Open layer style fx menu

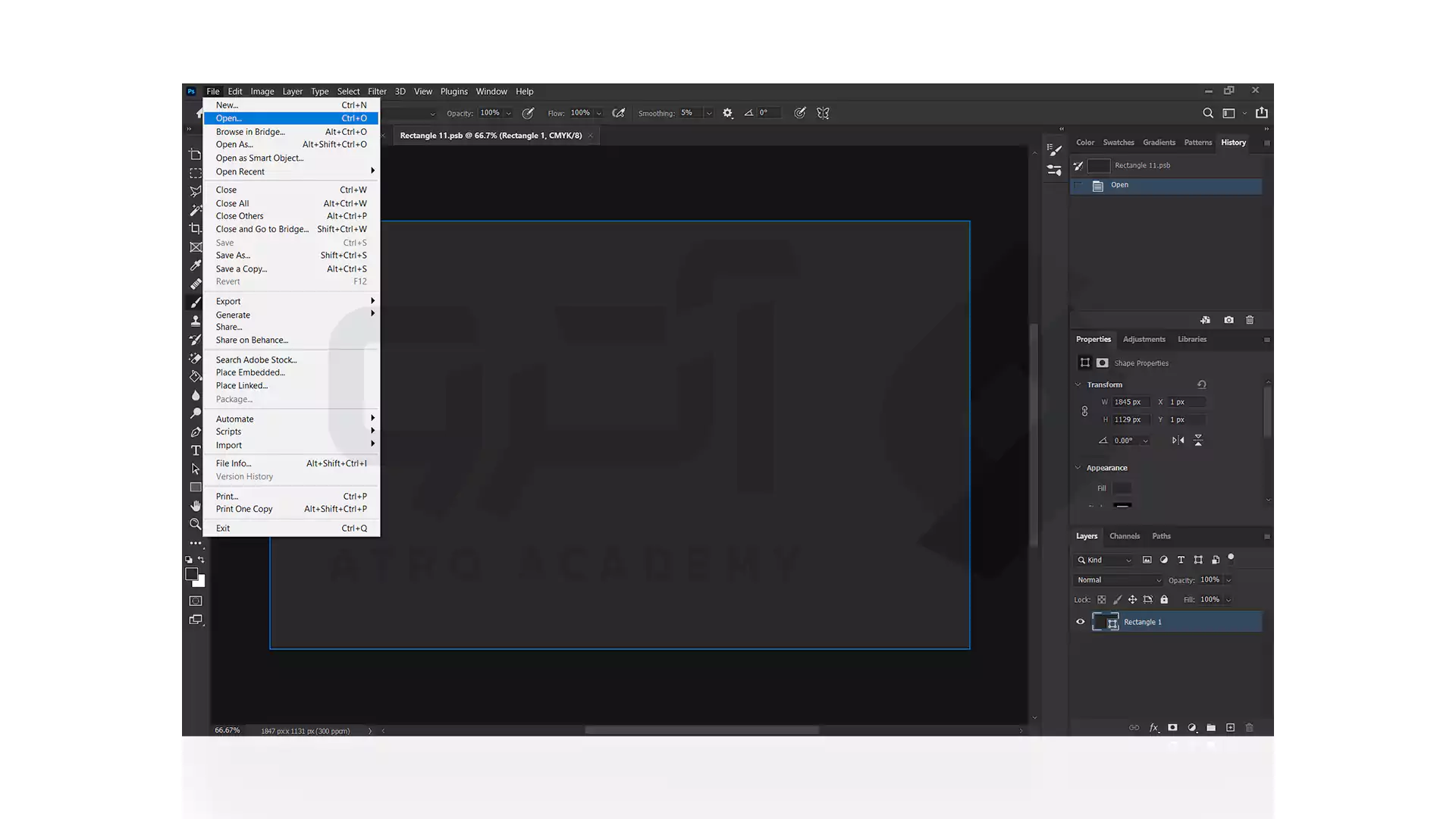coord(1153,728)
